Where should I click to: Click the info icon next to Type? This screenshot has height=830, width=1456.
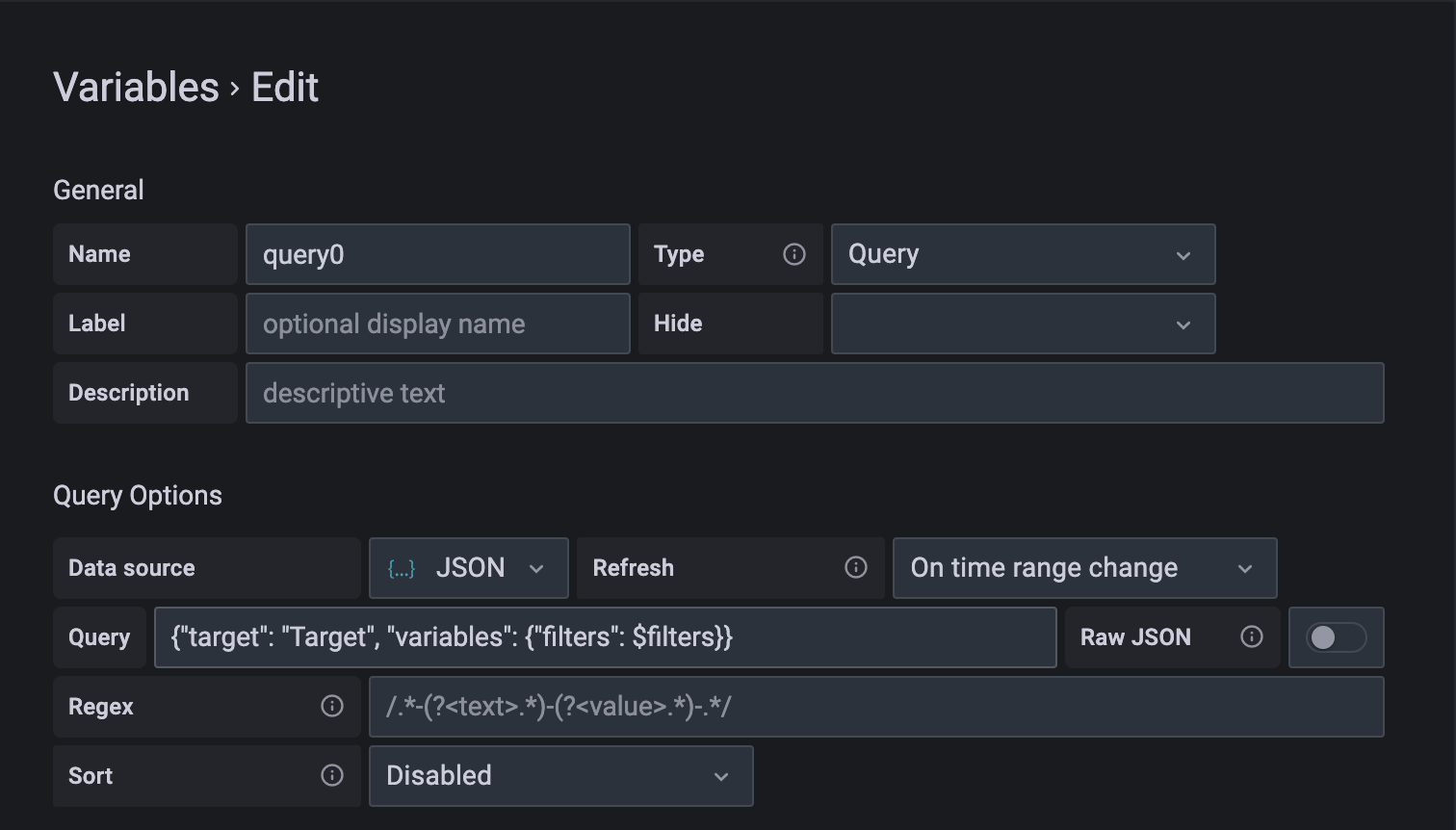(794, 254)
